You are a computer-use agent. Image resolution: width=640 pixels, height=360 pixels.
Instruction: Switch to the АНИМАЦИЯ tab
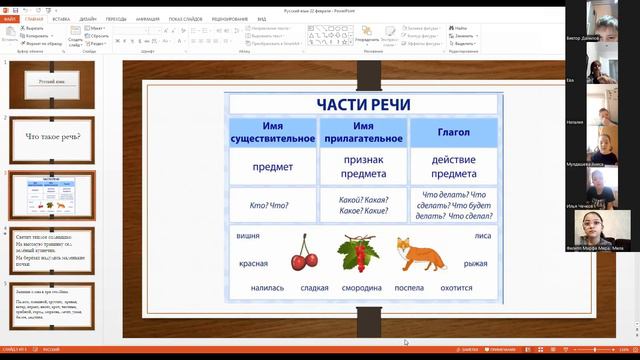[x=147, y=19]
